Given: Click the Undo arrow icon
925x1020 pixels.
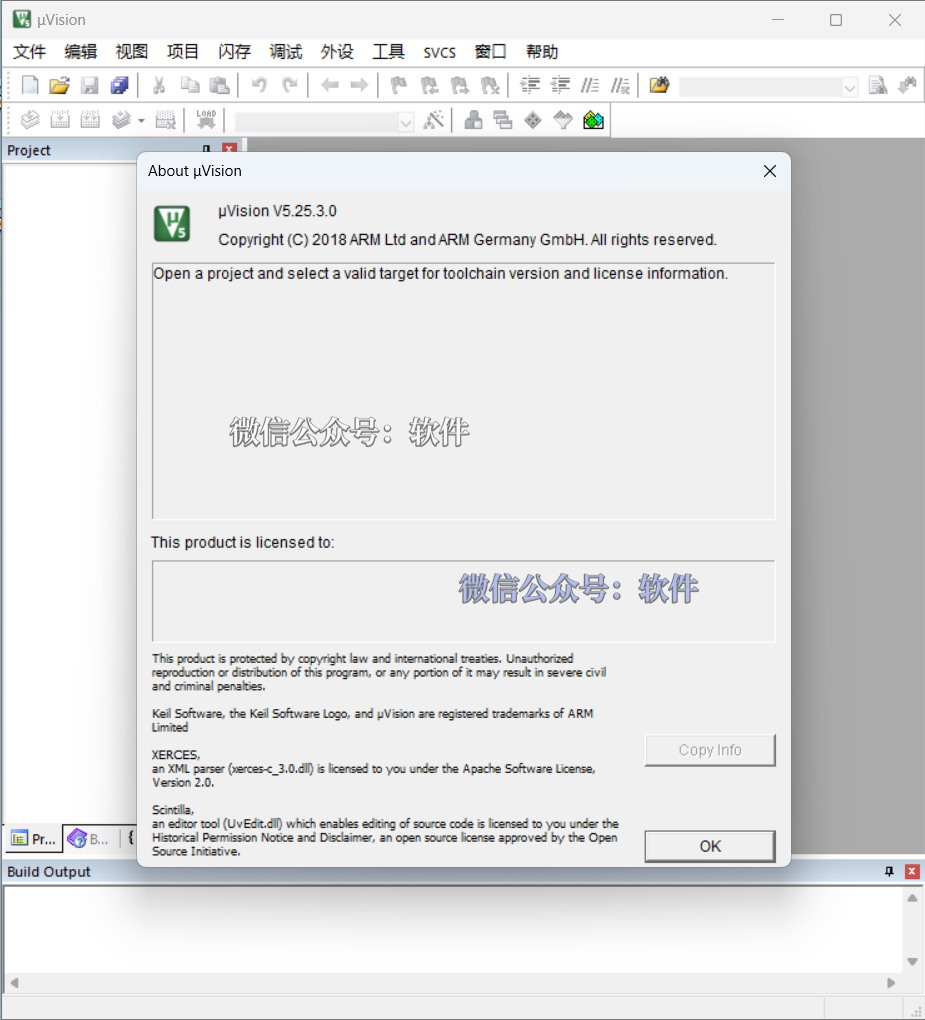Looking at the screenshot, I should pos(259,85).
